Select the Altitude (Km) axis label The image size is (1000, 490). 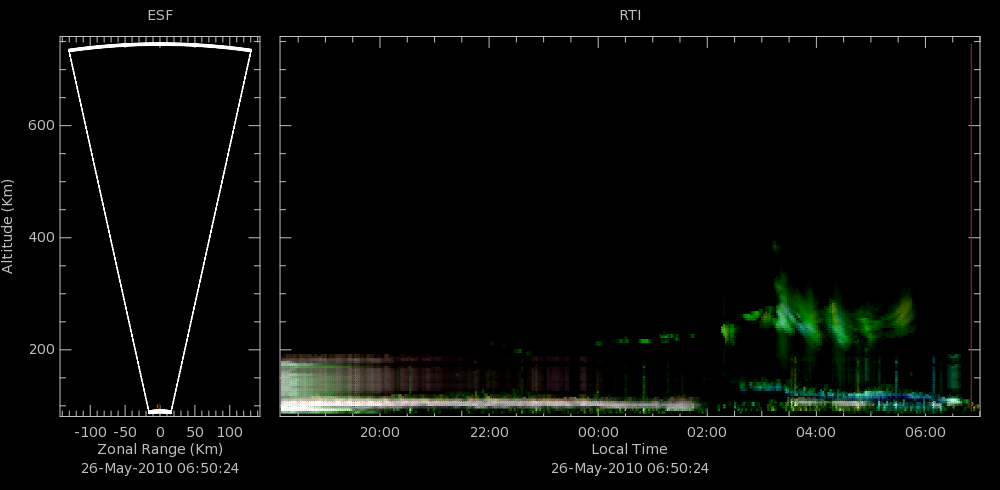[8, 226]
